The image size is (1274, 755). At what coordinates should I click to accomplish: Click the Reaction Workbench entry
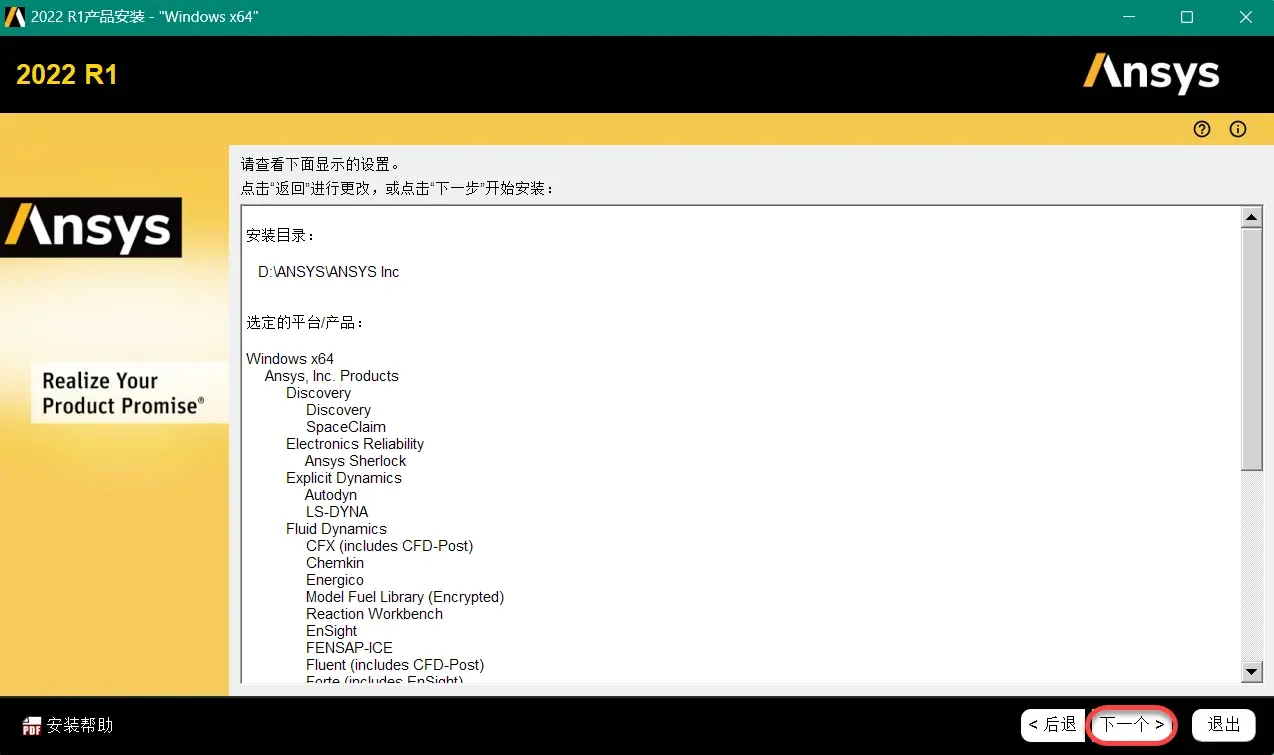374,614
